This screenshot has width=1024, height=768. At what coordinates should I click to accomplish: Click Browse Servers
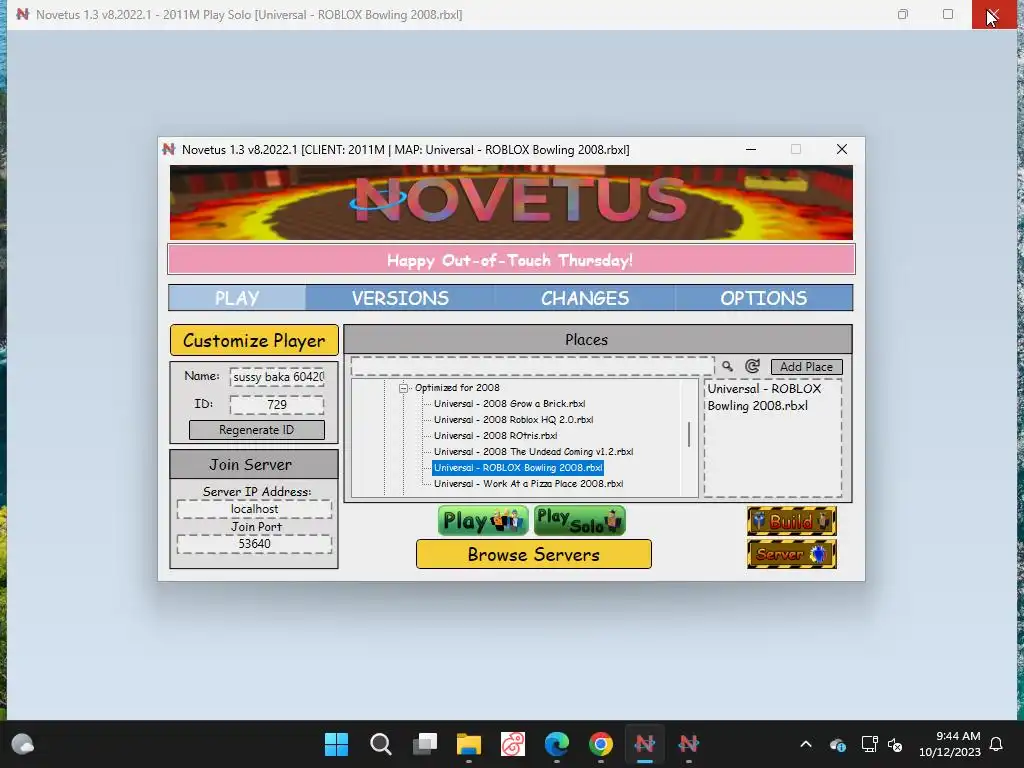coord(534,554)
